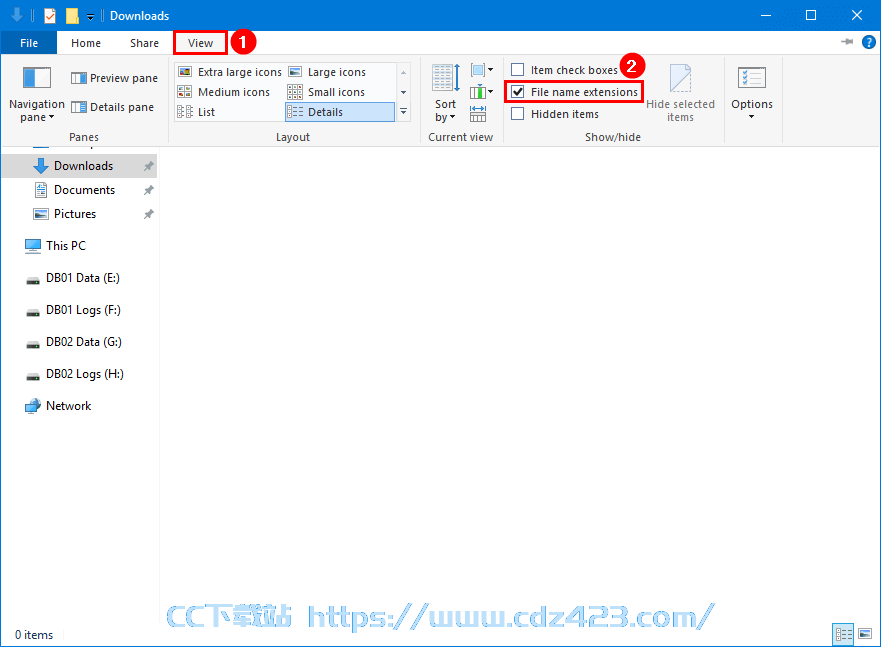
Task: Open the File menu tab
Action: point(29,43)
